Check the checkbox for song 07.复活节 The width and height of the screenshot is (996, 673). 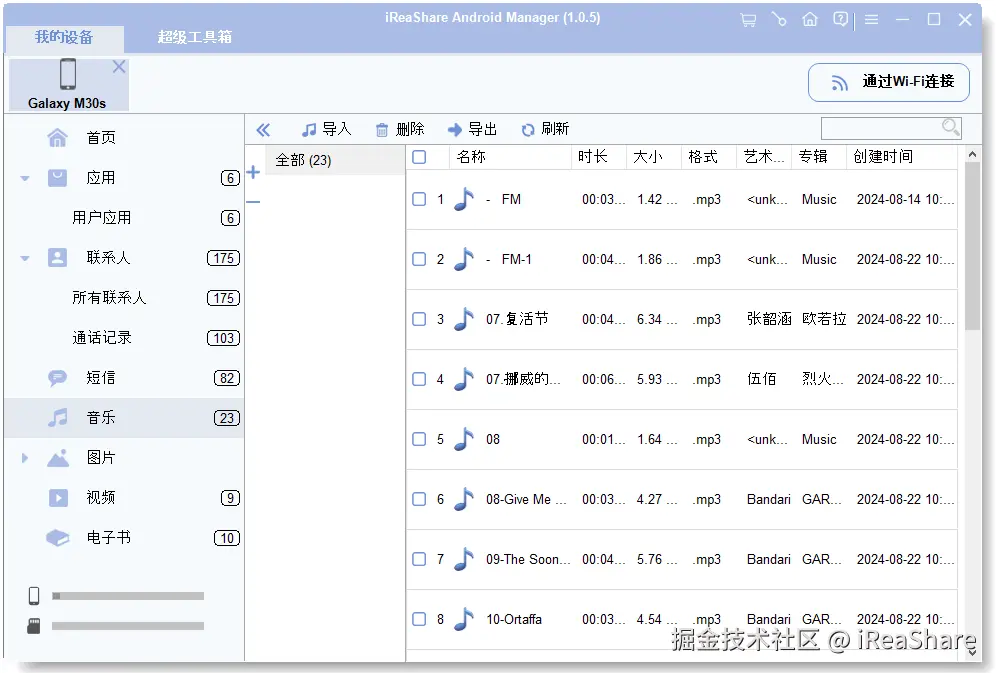point(420,318)
